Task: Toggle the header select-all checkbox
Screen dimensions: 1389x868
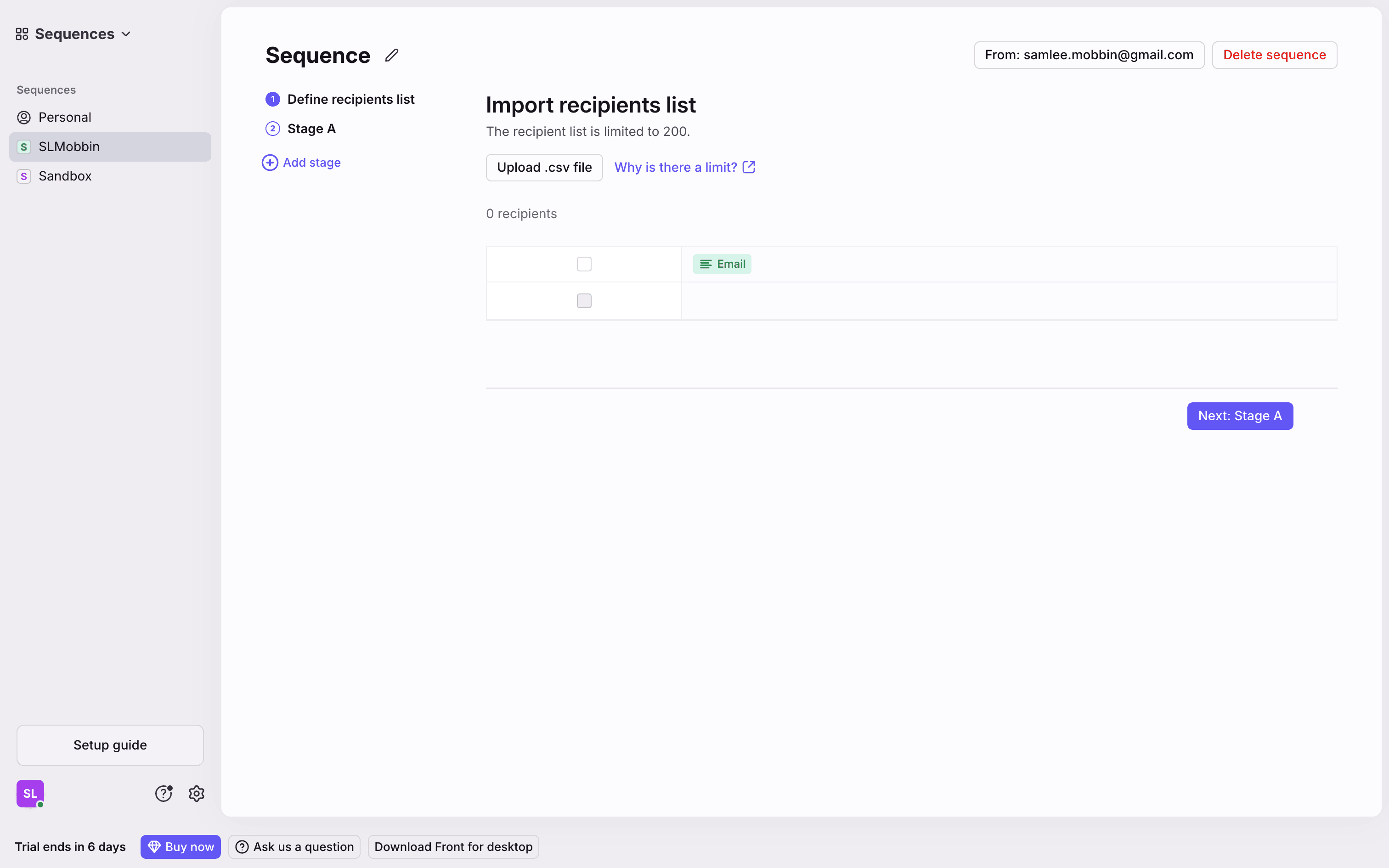Action: coord(584,264)
